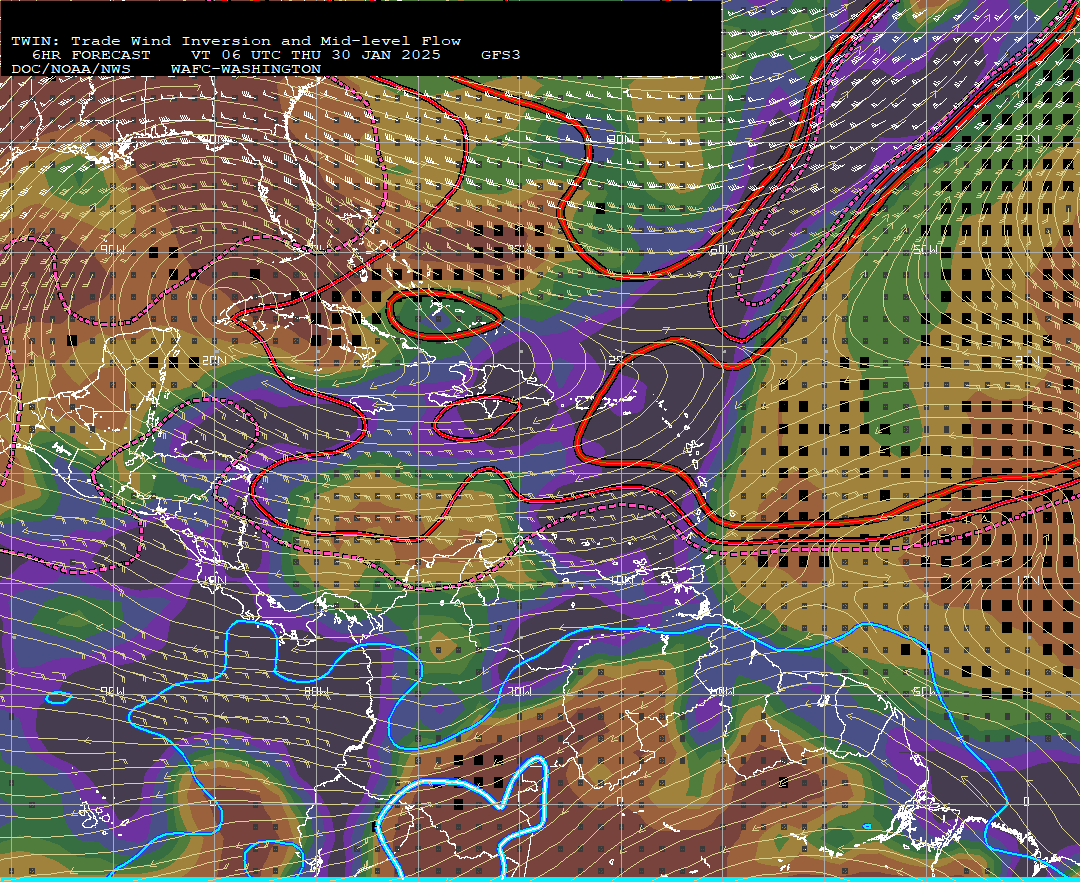Select the '6HR FORECAST' header text
The image size is (1080, 882).
[91, 55]
